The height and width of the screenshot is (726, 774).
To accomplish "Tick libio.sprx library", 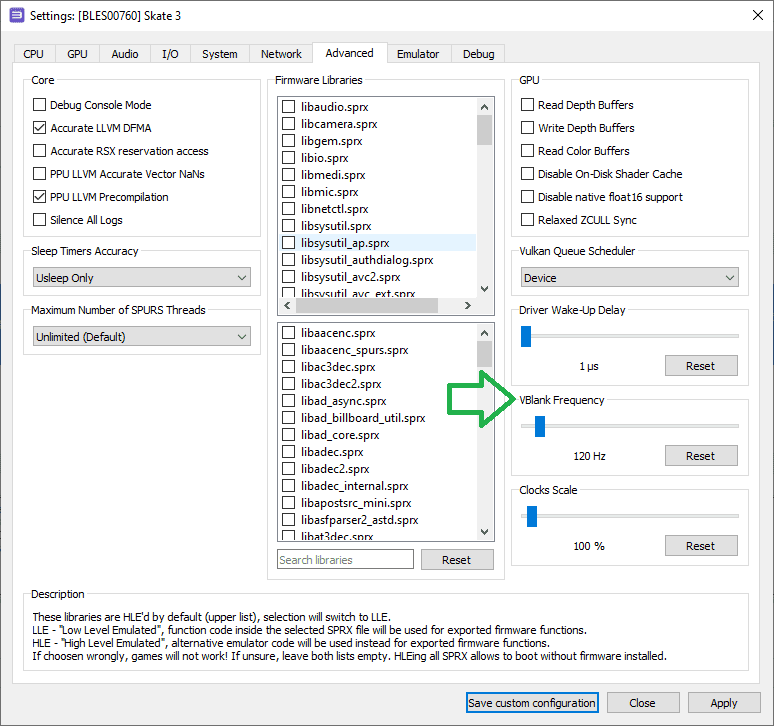I will [288, 158].
